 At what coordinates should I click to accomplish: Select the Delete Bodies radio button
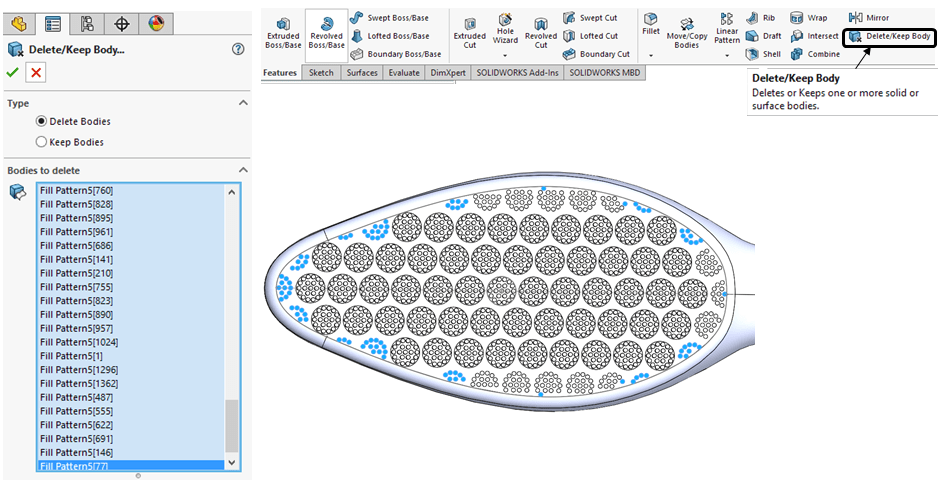tap(41, 121)
